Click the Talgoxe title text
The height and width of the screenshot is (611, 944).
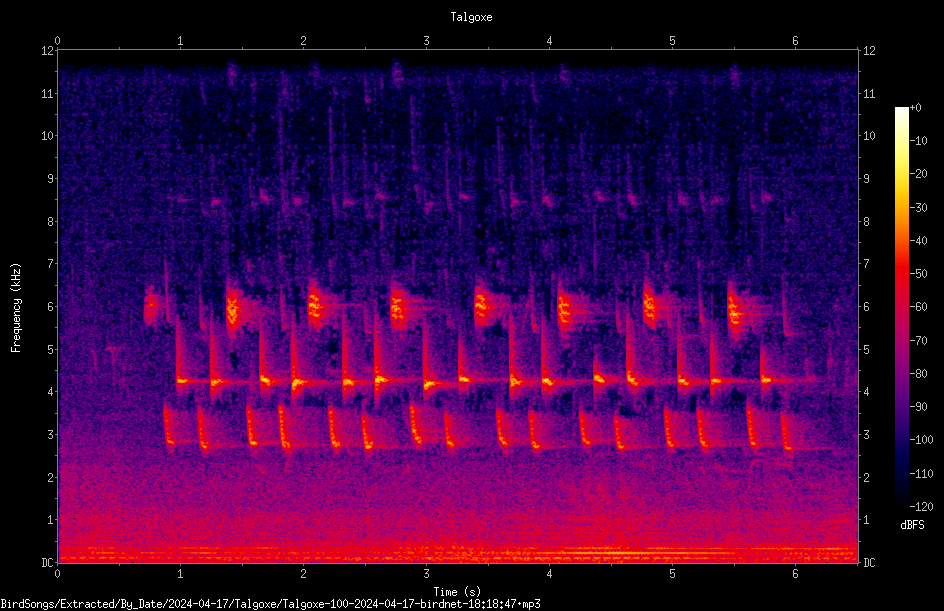[x=471, y=17]
